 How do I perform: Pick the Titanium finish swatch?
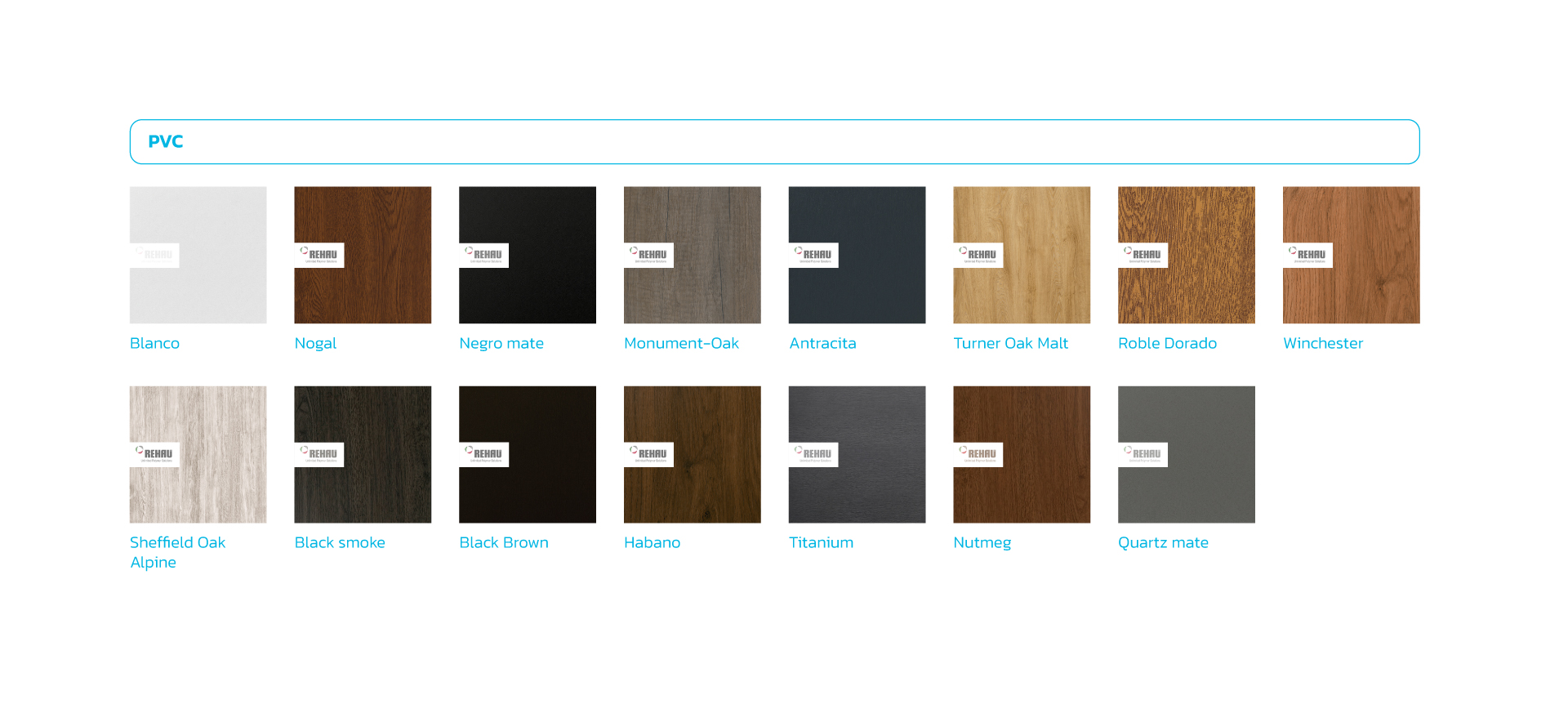pyautogui.click(x=857, y=455)
